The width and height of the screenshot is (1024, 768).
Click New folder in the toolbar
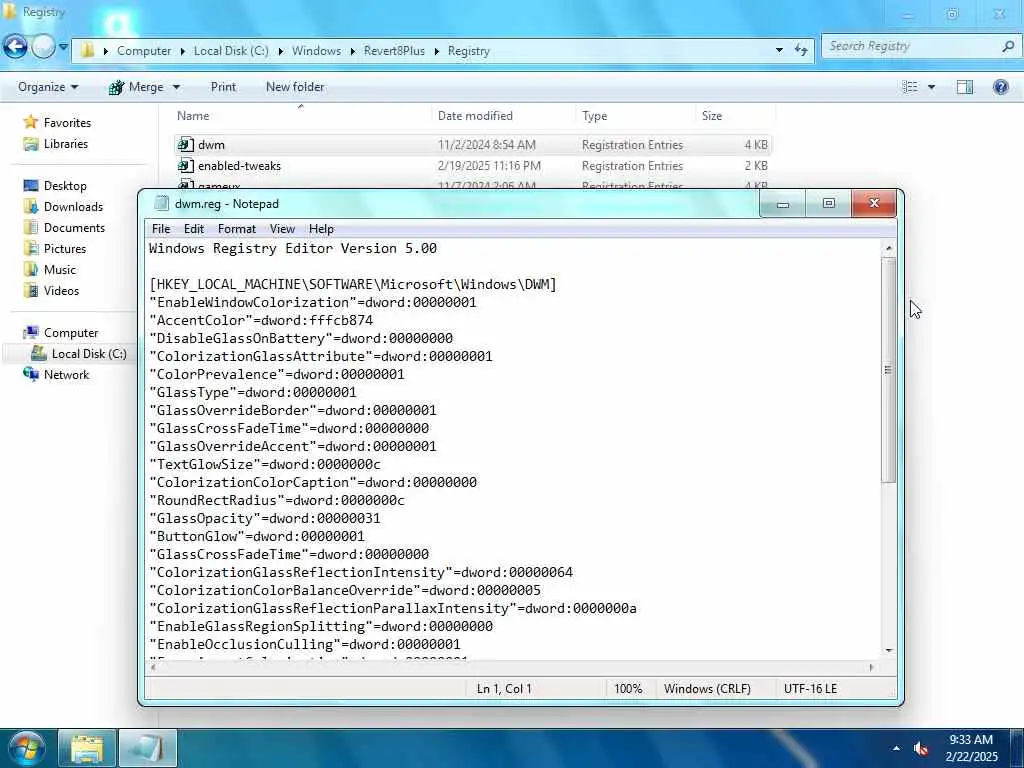pyautogui.click(x=295, y=87)
